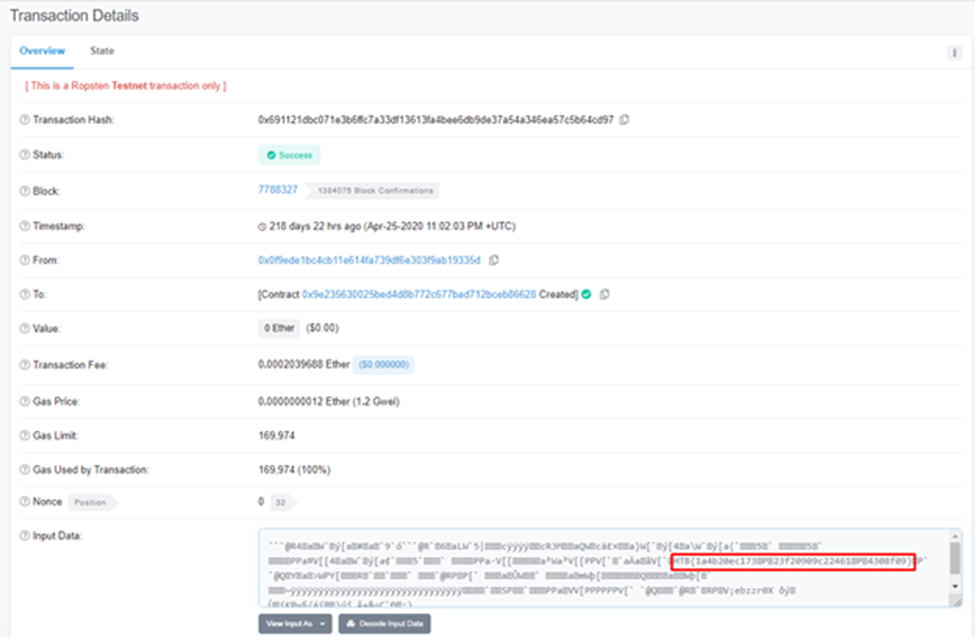The image size is (975, 637).
Task: Click the Success status badge
Action: pyautogui.click(x=290, y=155)
